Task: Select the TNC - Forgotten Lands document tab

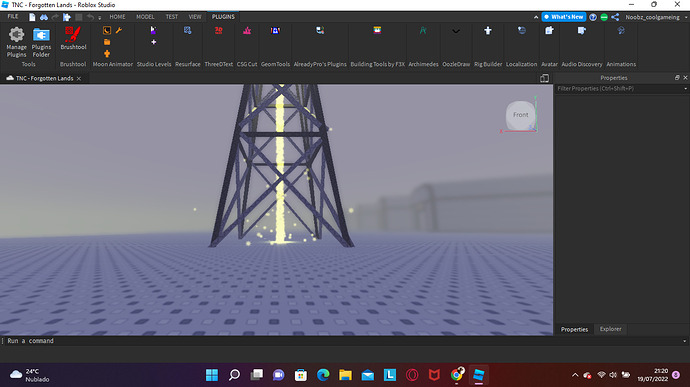Action: coord(44,78)
